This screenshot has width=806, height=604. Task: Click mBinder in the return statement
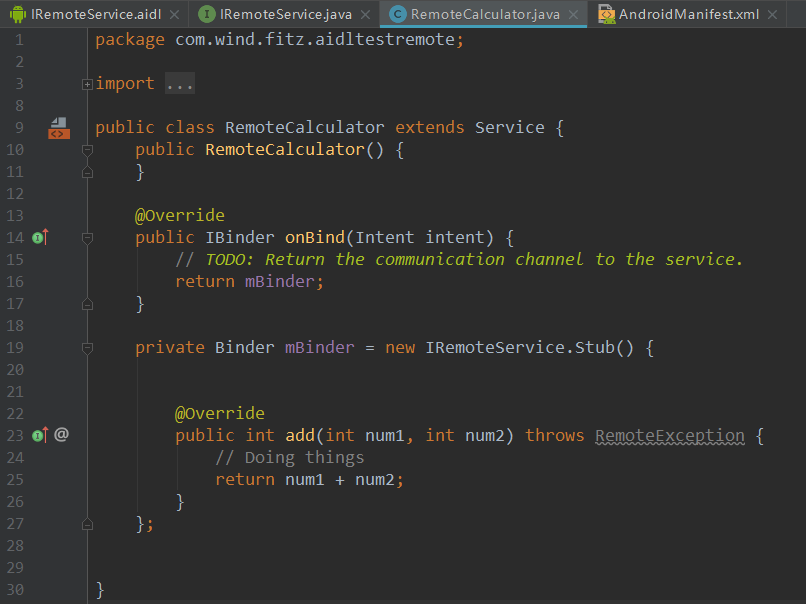[279, 282]
